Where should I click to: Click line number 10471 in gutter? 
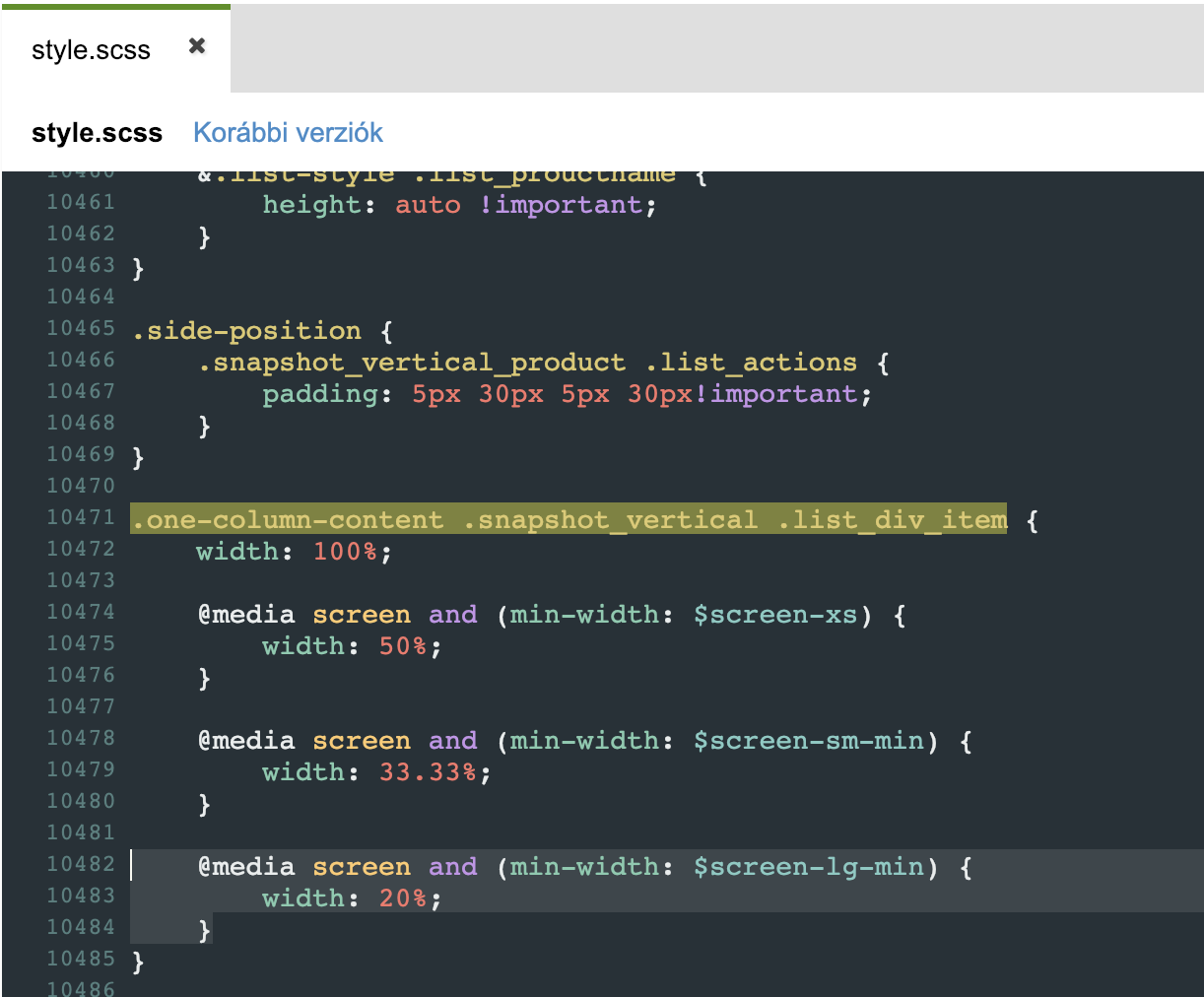81,517
